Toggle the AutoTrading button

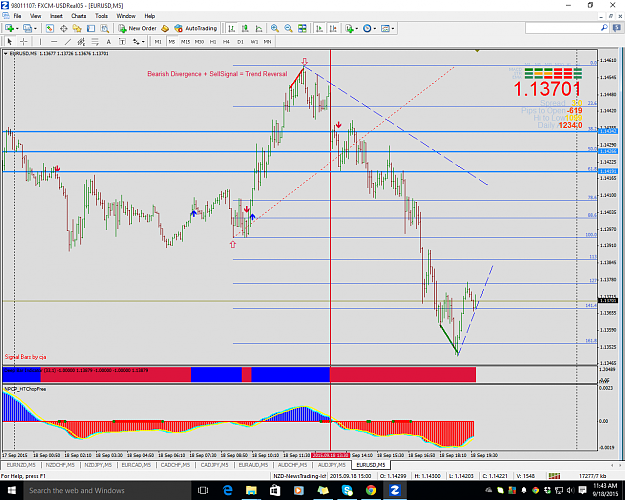196,28
